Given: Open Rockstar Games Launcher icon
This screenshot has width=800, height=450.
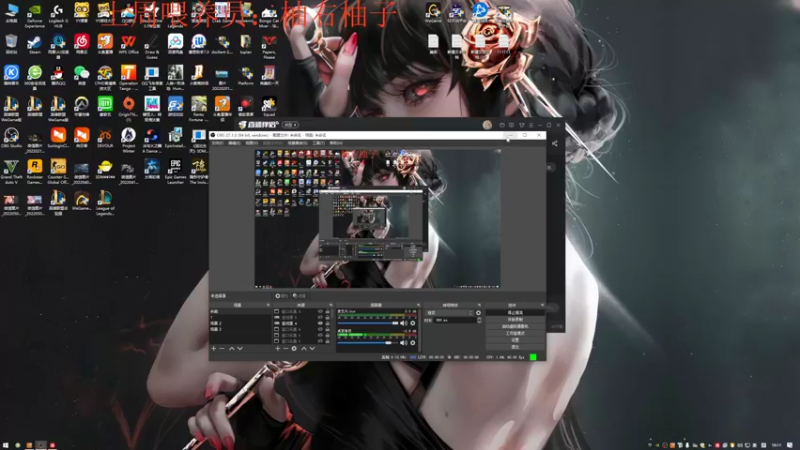Looking at the screenshot, I should [35, 171].
